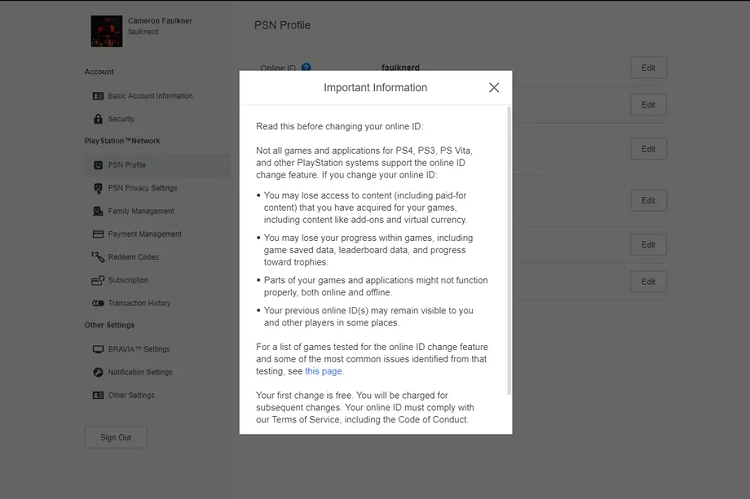Click the 'PSN Profile' page heading
750x499 pixels.
click(x=282, y=25)
